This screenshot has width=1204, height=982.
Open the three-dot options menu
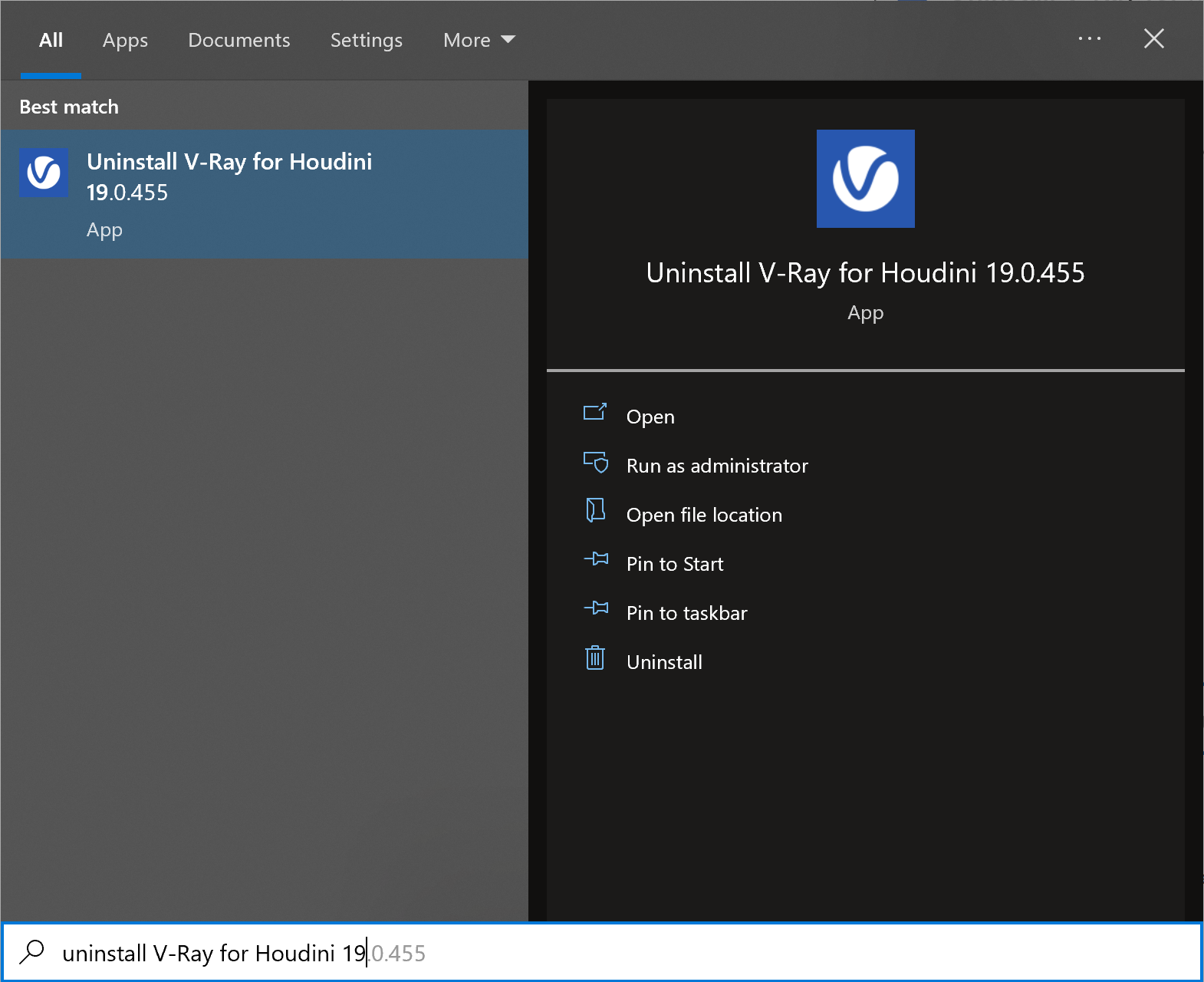pos(1090,38)
